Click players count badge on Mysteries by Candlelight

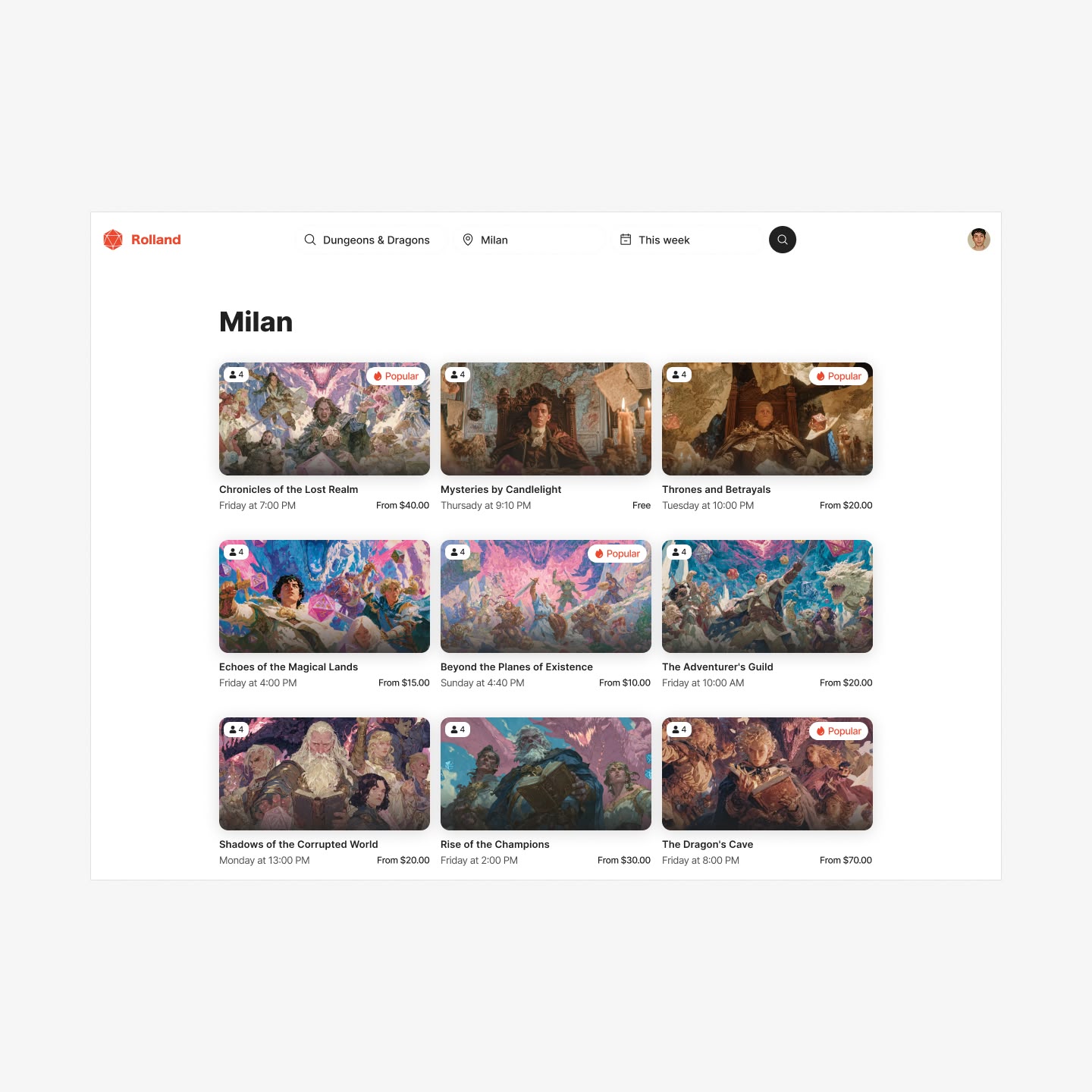click(x=458, y=375)
